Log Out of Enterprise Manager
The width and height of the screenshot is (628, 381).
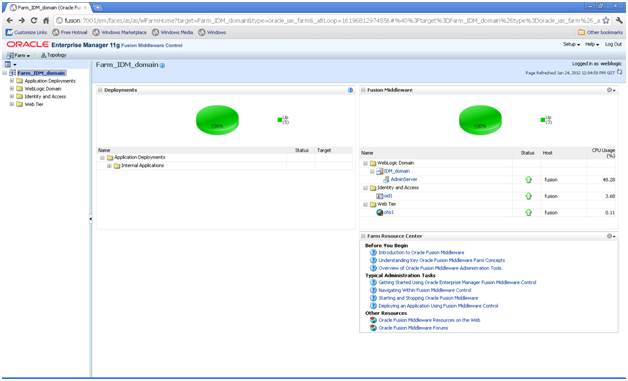pyautogui.click(x=613, y=44)
